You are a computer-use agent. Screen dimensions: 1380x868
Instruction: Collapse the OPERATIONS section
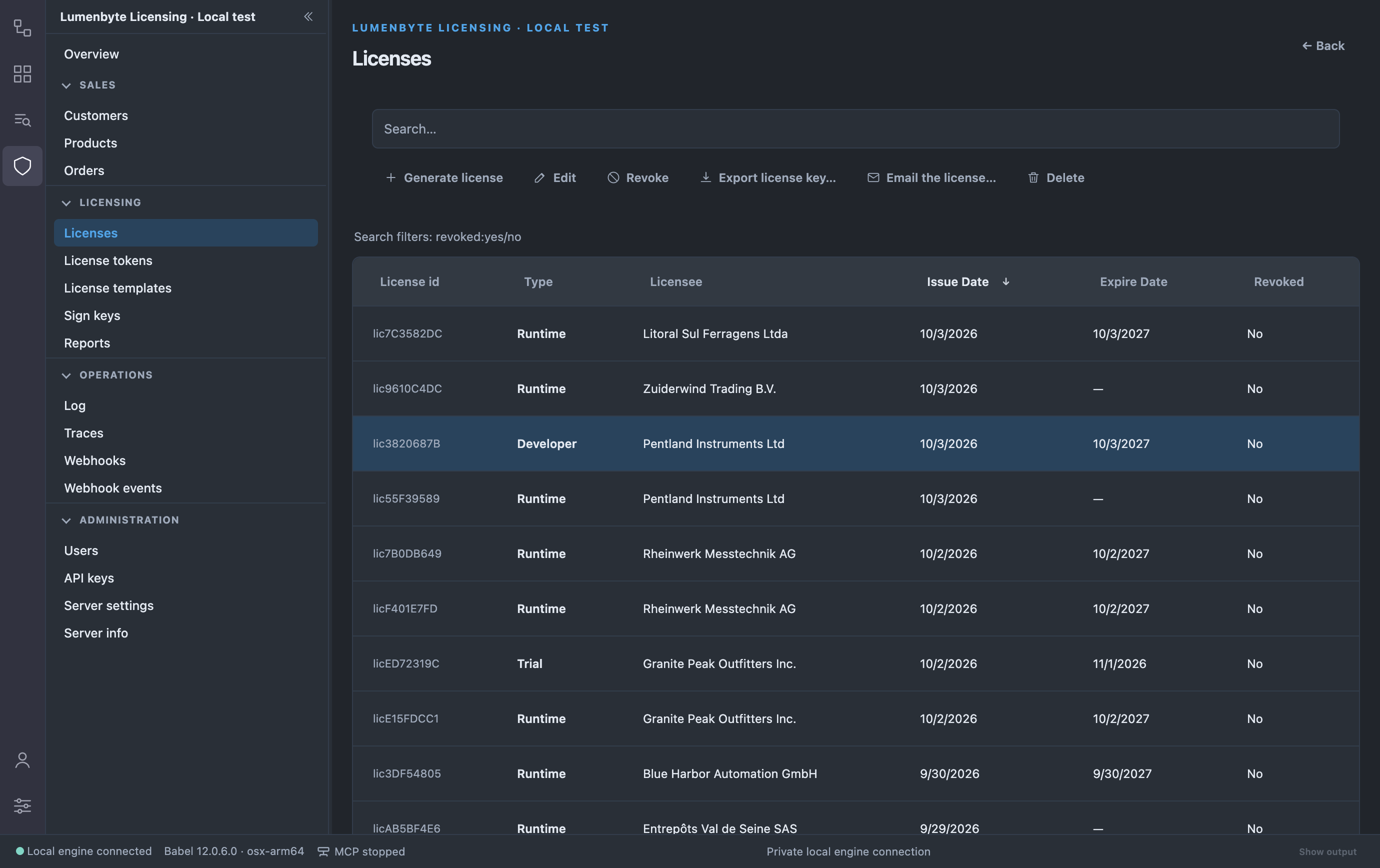pos(66,375)
